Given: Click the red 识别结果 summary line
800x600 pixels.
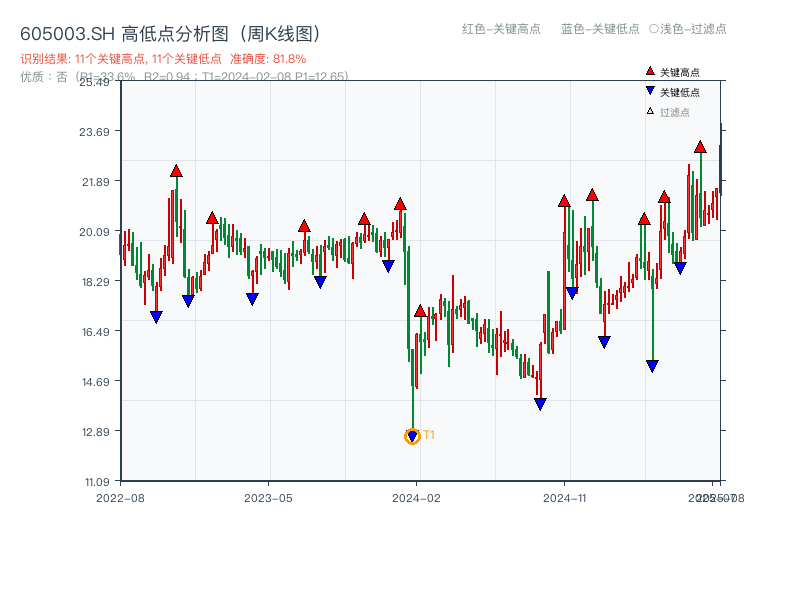Looking at the screenshot, I should (163, 59).
